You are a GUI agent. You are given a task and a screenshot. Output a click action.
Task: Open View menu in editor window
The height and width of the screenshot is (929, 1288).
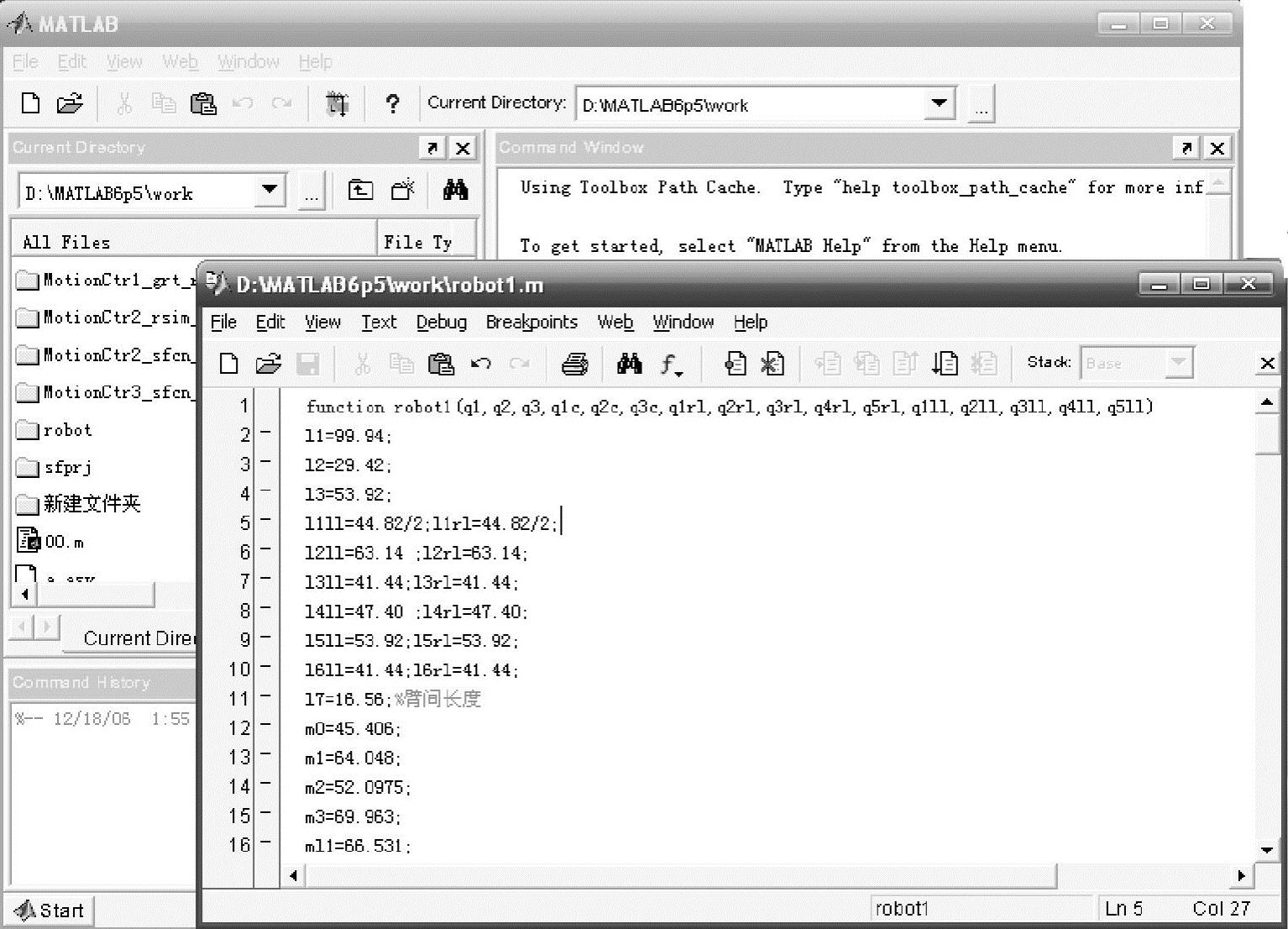[x=322, y=323]
